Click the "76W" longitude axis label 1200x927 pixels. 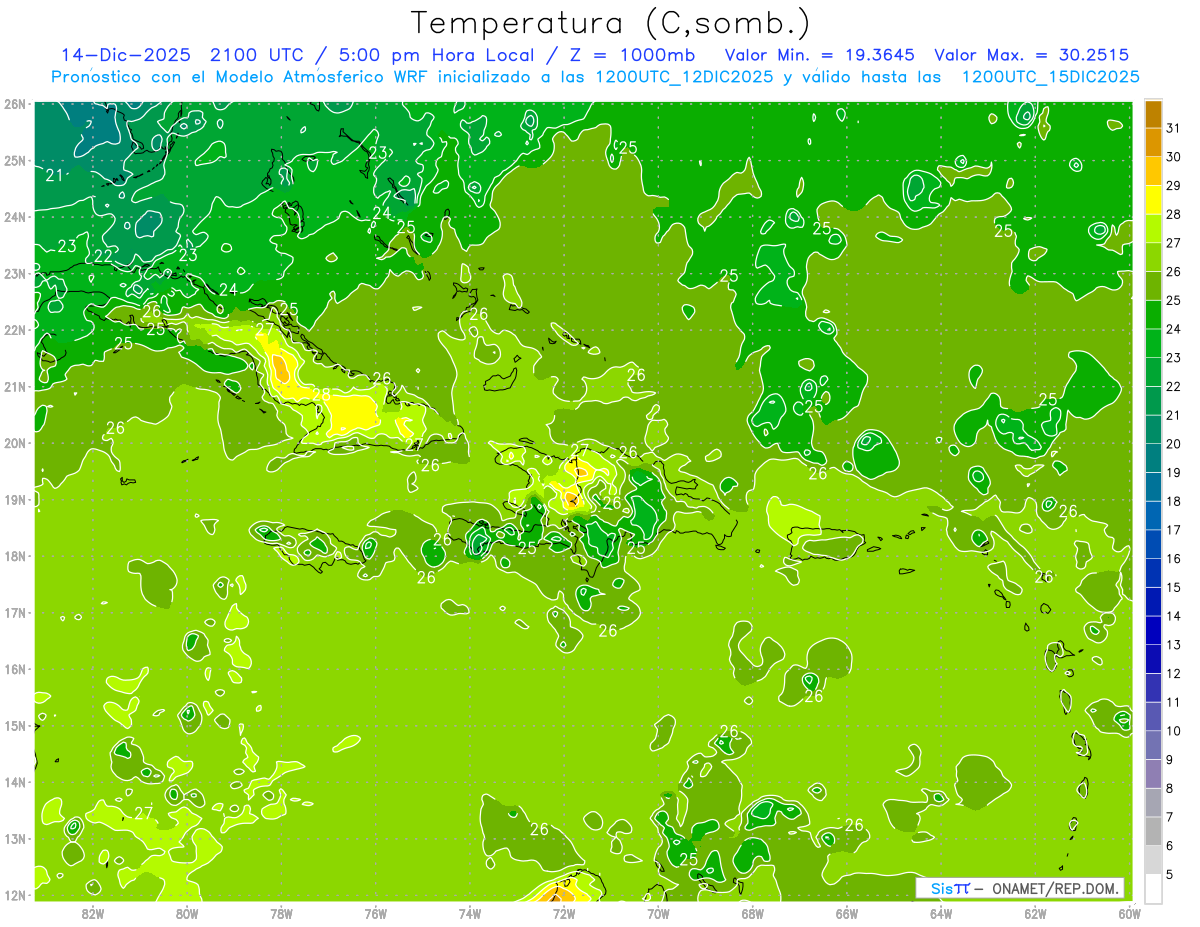[x=375, y=913]
